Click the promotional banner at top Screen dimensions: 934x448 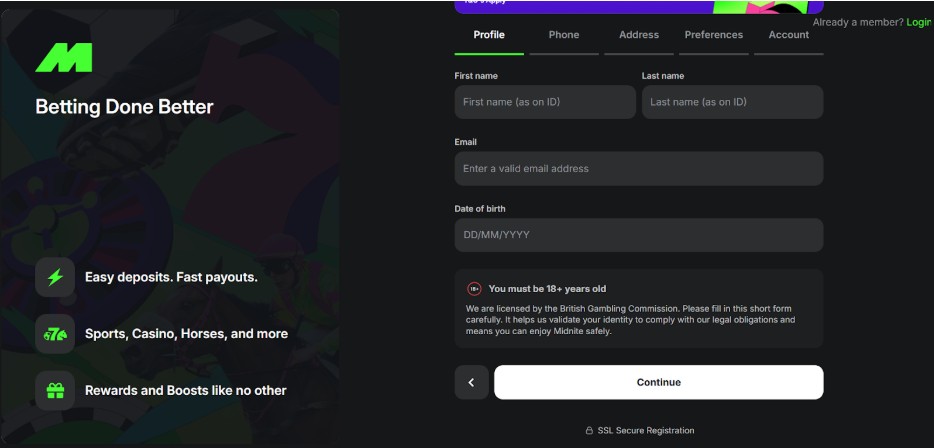point(638,6)
